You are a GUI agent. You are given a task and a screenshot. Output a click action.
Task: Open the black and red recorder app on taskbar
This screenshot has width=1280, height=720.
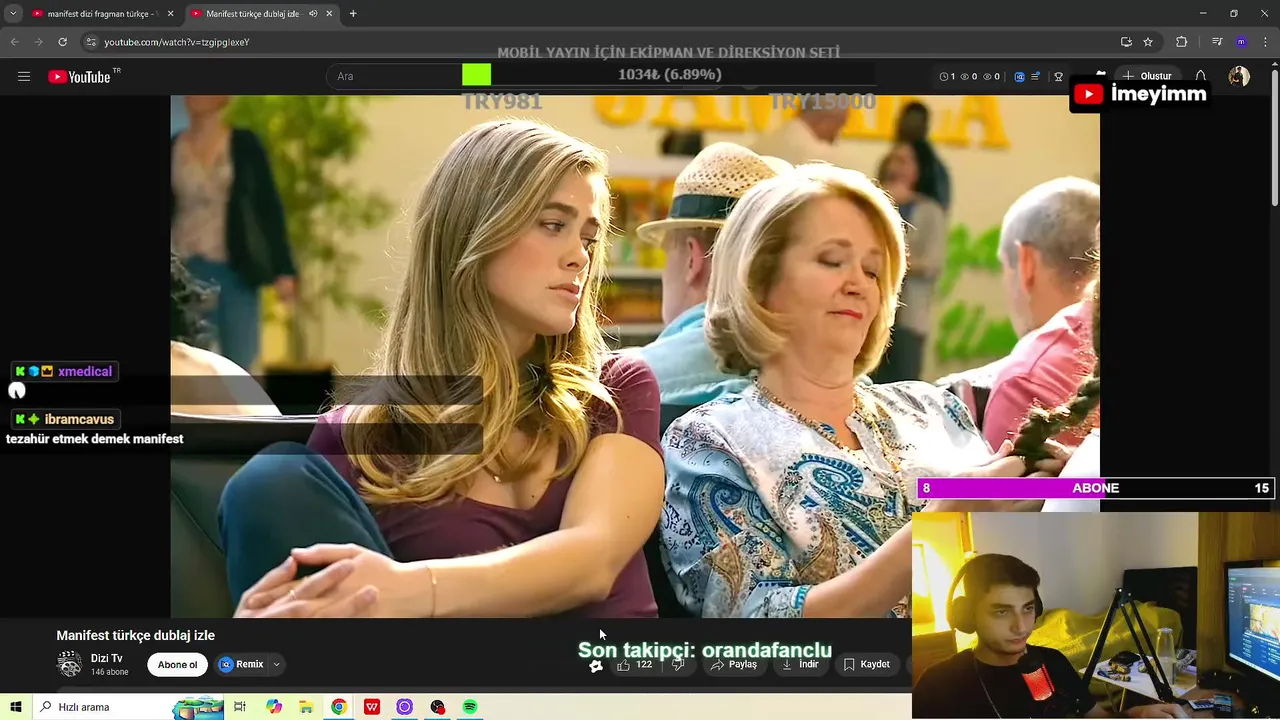pyautogui.click(x=437, y=707)
